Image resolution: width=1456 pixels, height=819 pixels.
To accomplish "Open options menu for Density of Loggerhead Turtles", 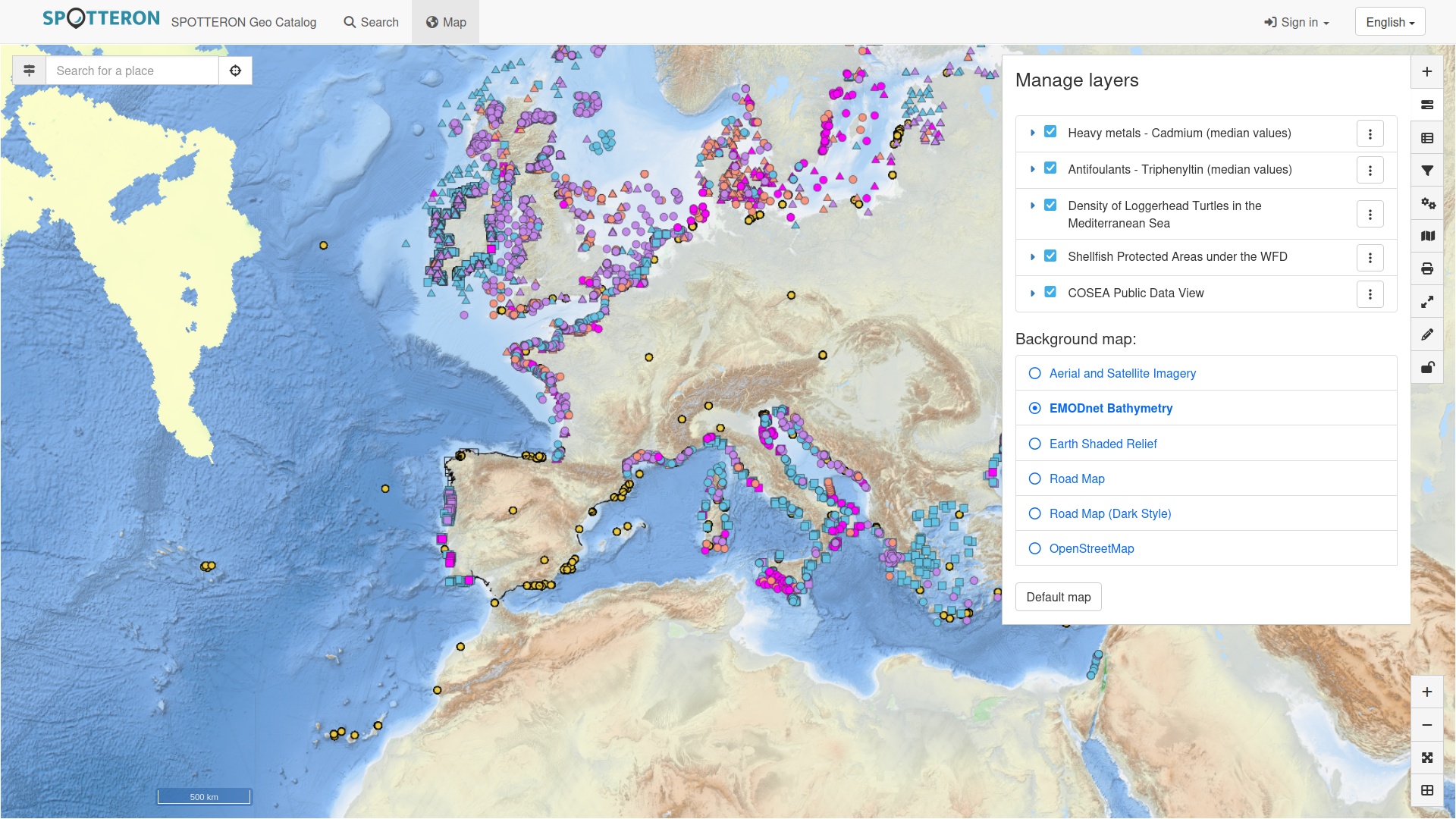I will tap(1370, 214).
